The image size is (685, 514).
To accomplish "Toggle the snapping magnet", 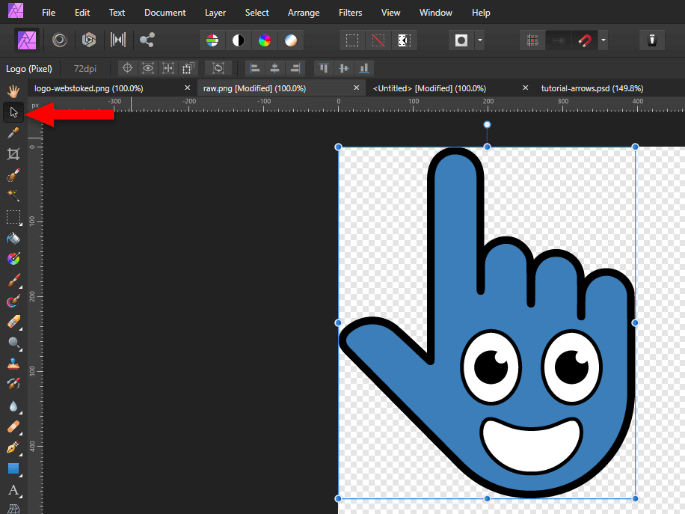I will tap(586, 40).
